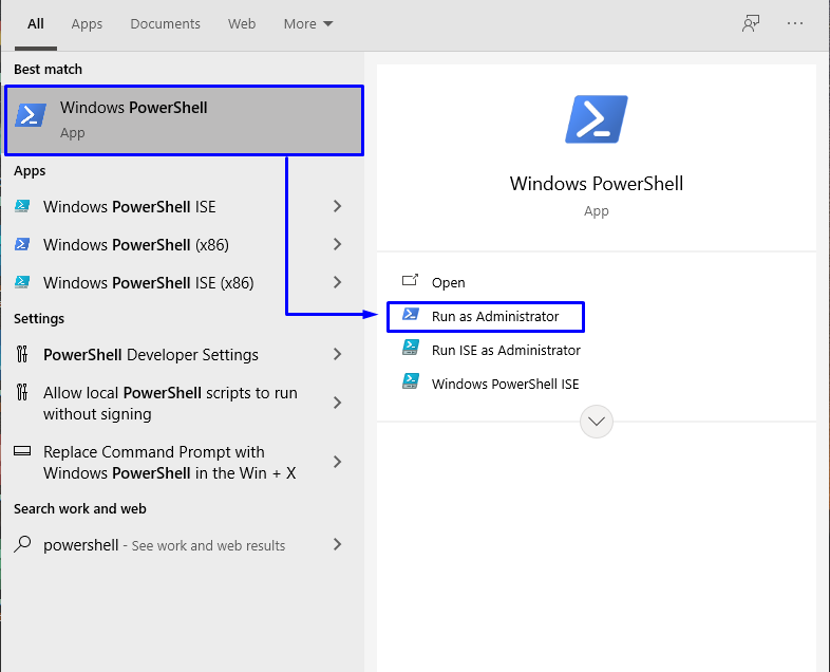Click the Replace Command Prompt setting icon
The height and width of the screenshot is (672, 830).
(22, 451)
